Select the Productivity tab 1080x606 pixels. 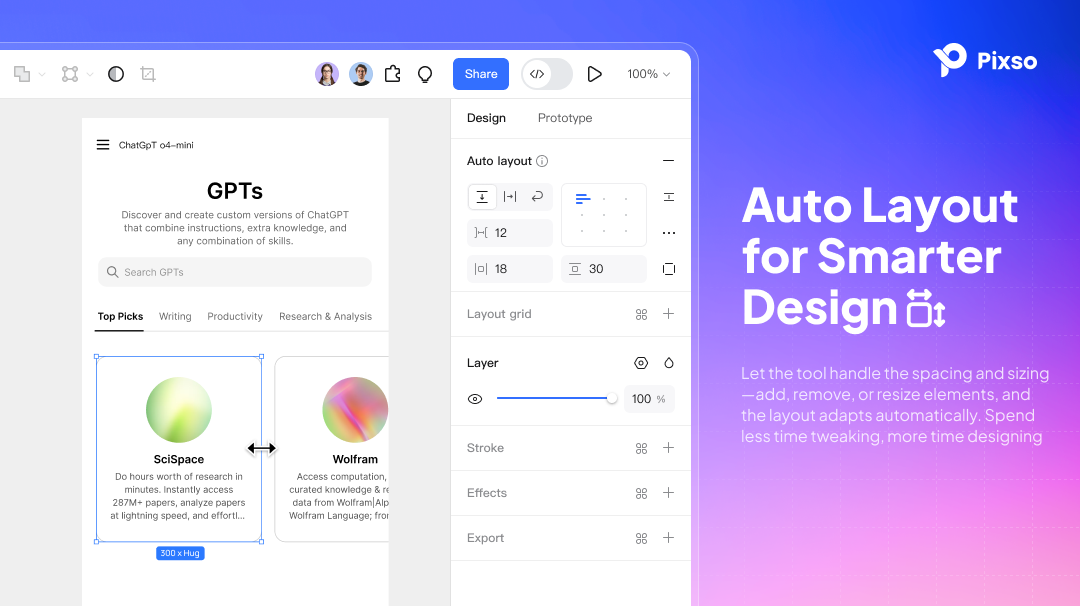tap(235, 316)
